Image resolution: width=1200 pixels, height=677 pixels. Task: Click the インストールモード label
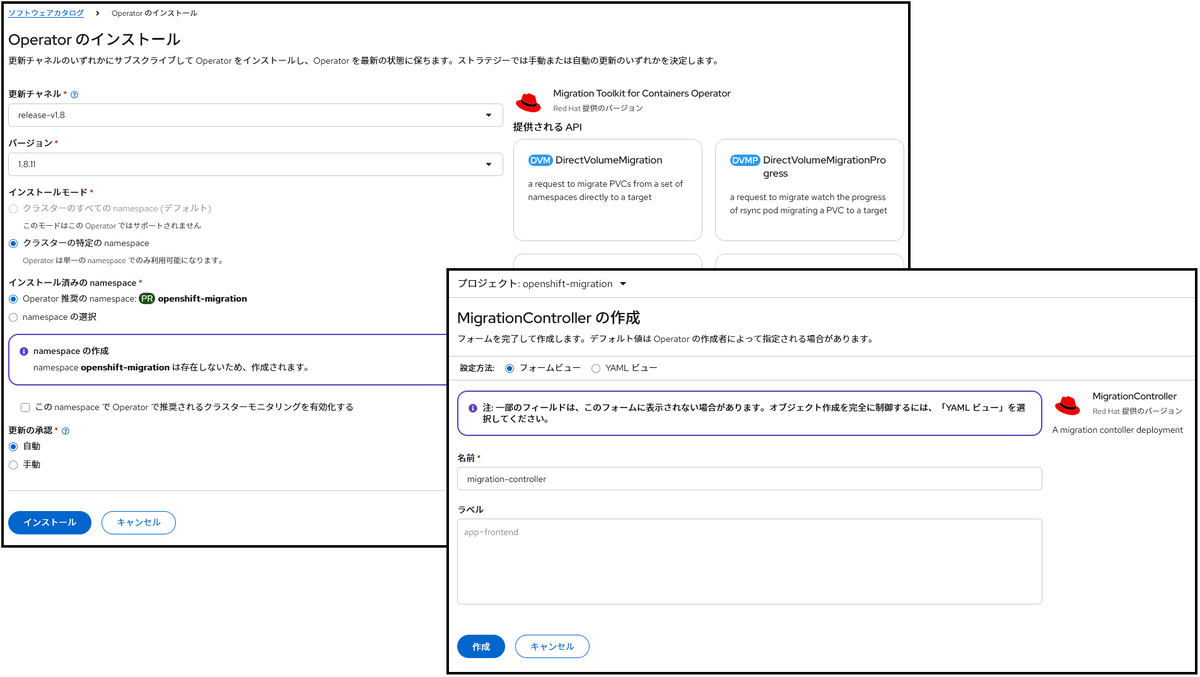click(47, 192)
